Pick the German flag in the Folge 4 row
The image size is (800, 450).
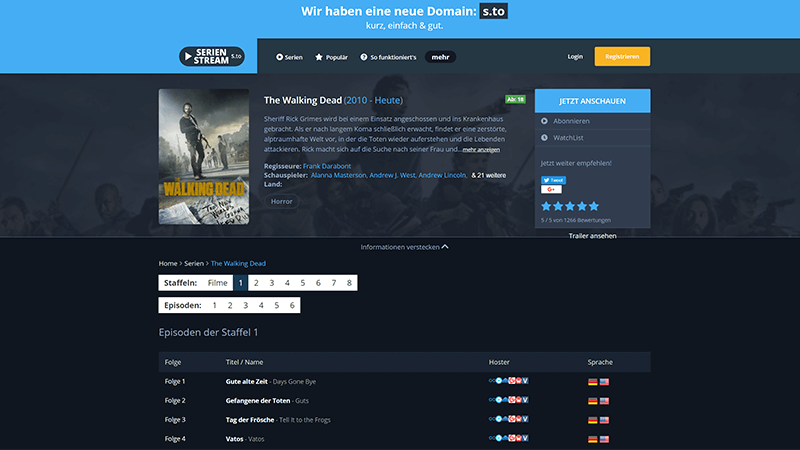tap(592, 439)
